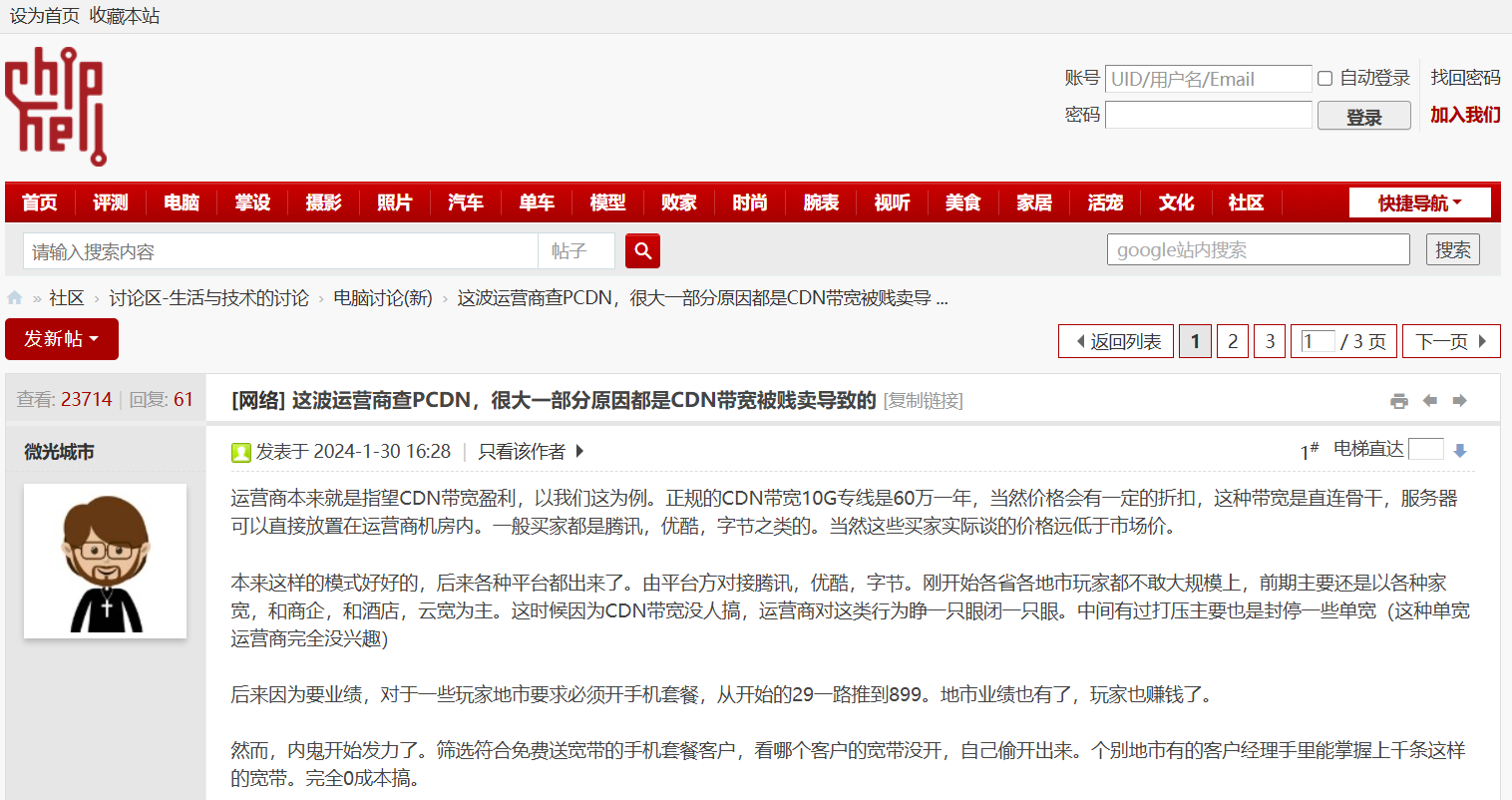
Task: Click the 回复: 61 reply count text
Action: click(x=161, y=399)
